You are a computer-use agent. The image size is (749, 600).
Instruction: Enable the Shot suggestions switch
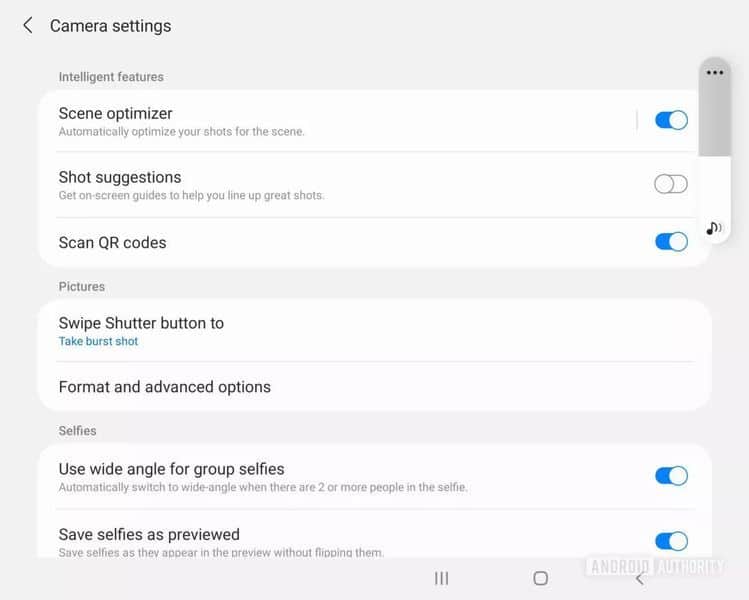671,184
